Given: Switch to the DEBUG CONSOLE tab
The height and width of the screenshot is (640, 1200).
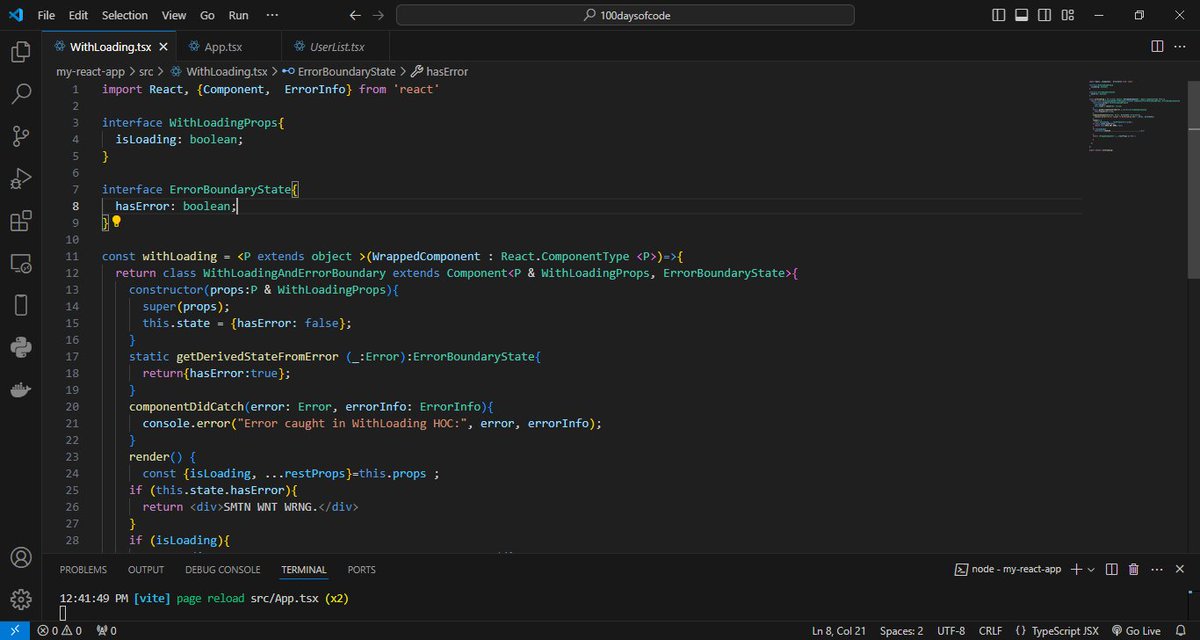Looking at the screenshot, I should 222,570.
